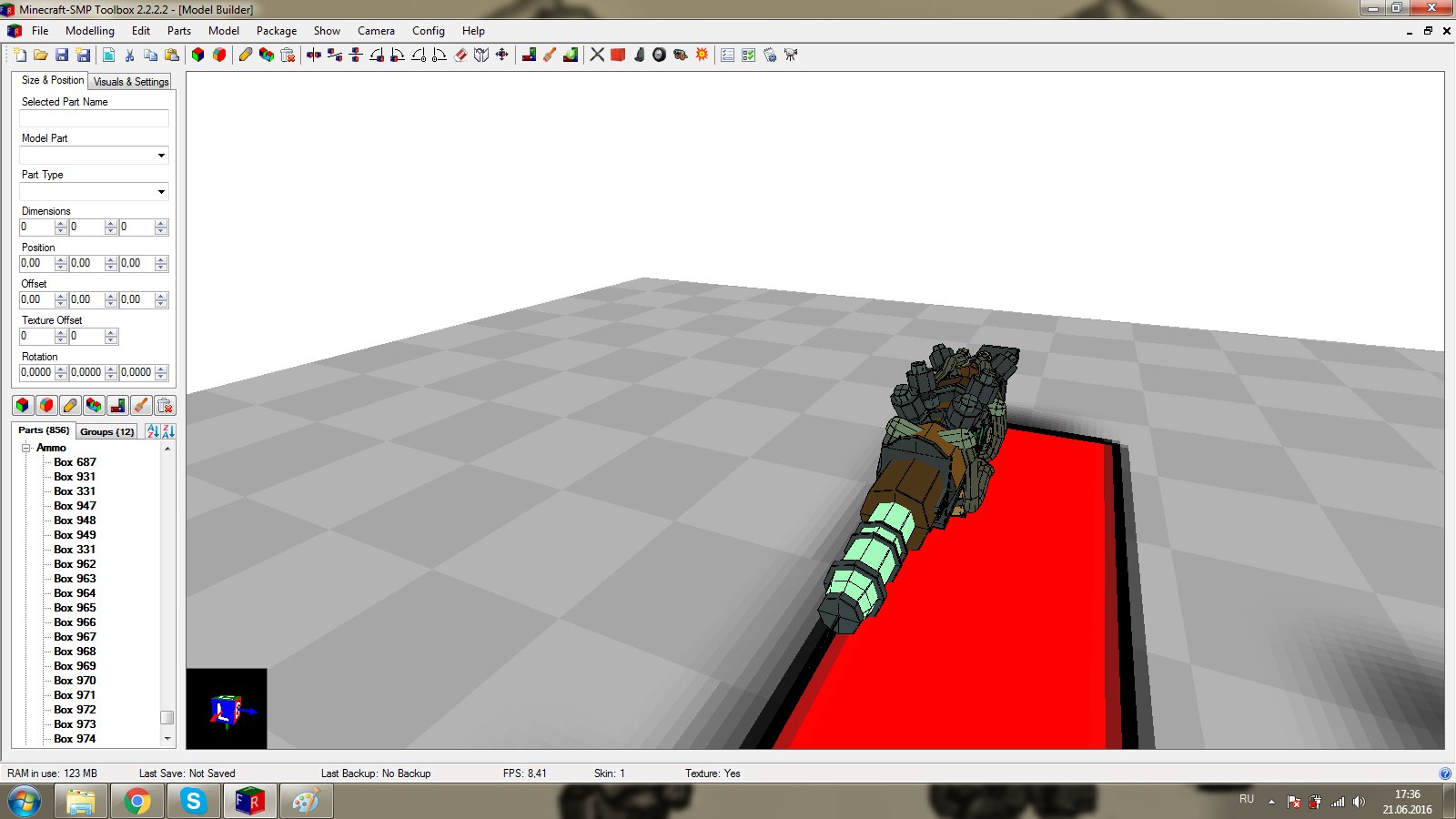The image size is (1456, 819).
Task: Click the New Model toolbar icon
Action: [x=19, y=56]
